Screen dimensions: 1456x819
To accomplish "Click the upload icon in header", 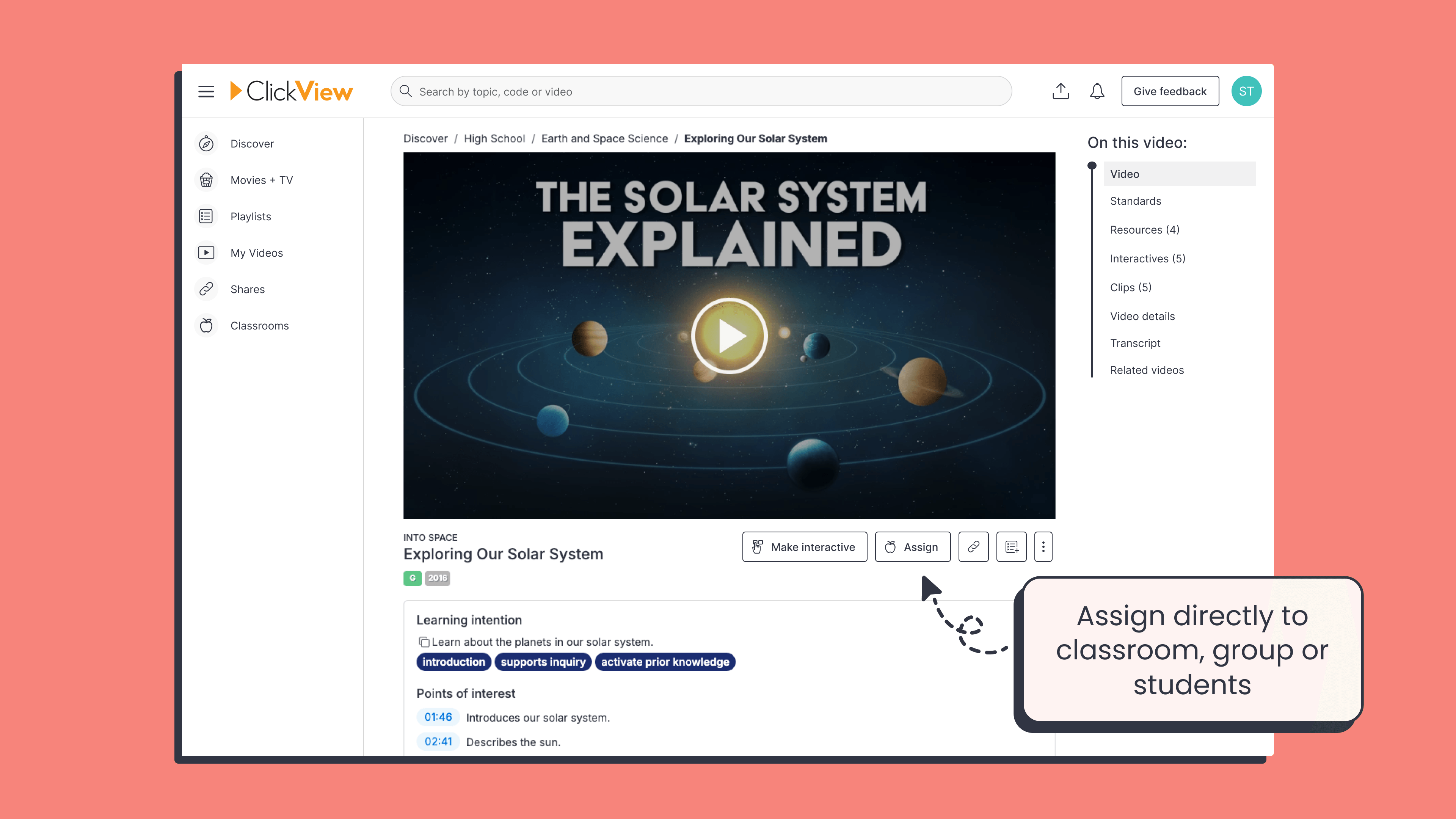I will point(1061,91).
